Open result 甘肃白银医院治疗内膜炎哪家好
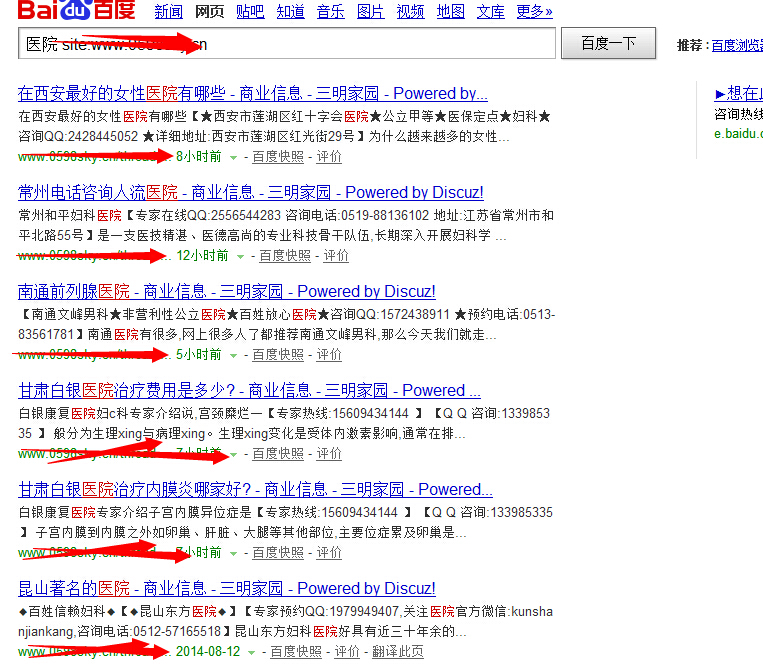The image size is (763, 670). [x=255, y=490]
